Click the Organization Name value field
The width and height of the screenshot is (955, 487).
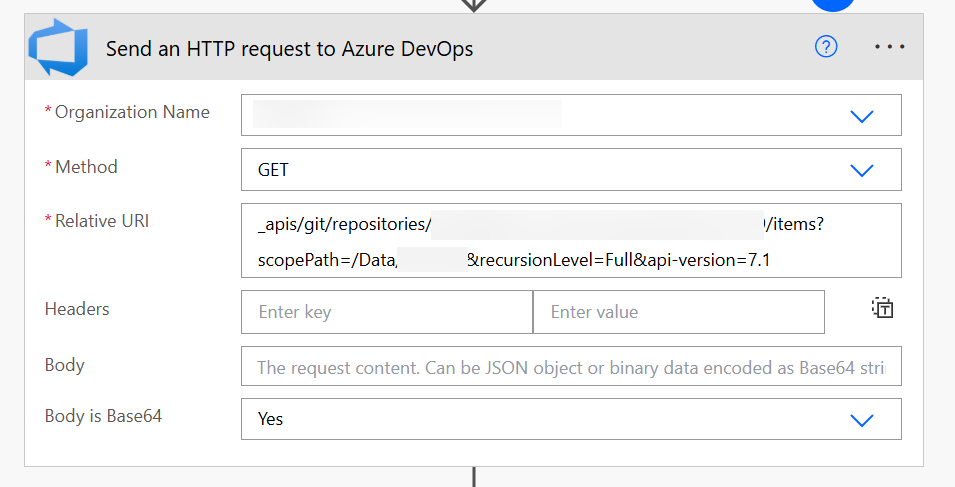(571, 115)
